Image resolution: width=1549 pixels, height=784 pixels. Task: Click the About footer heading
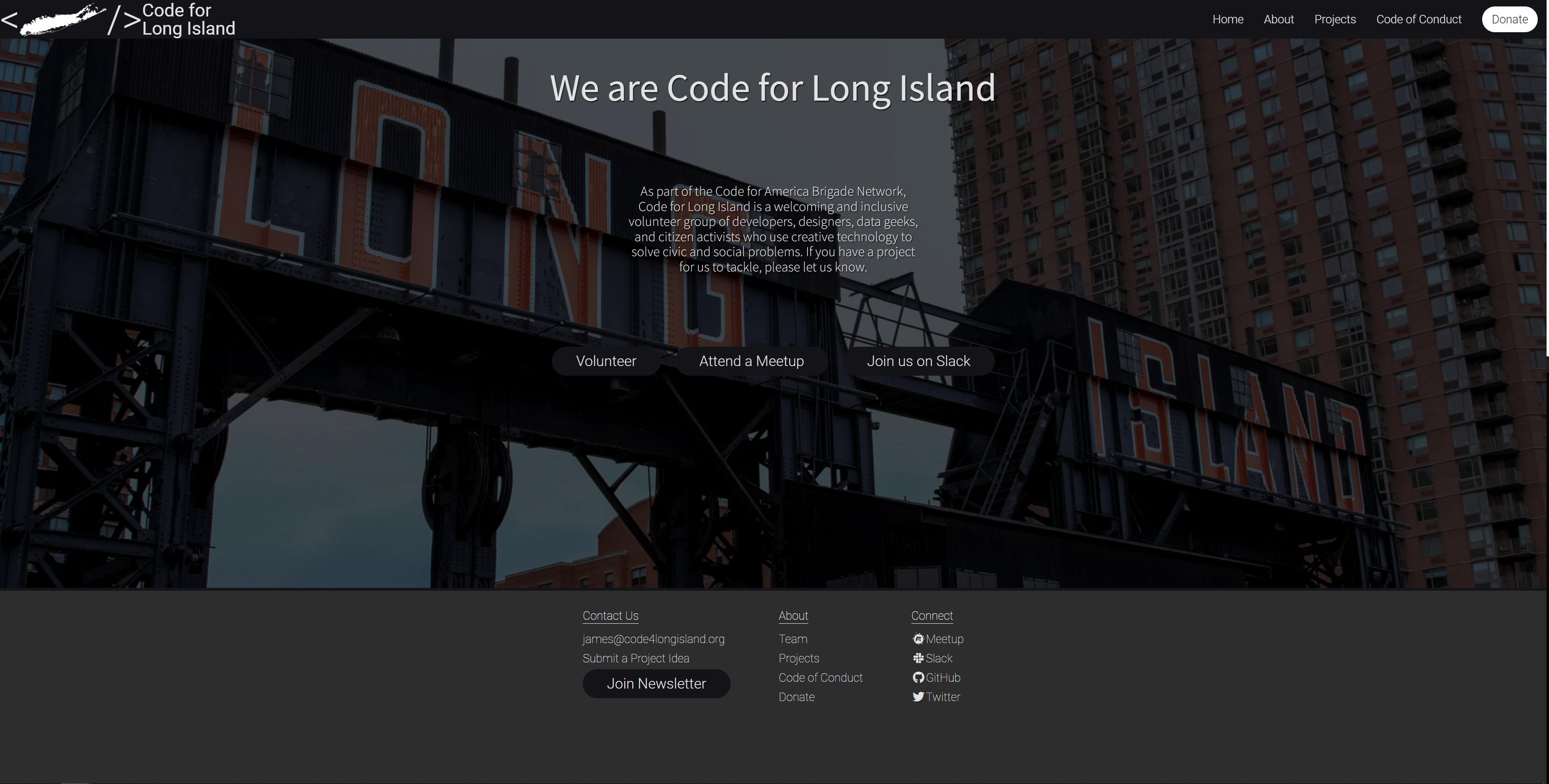tap(793, 616)
